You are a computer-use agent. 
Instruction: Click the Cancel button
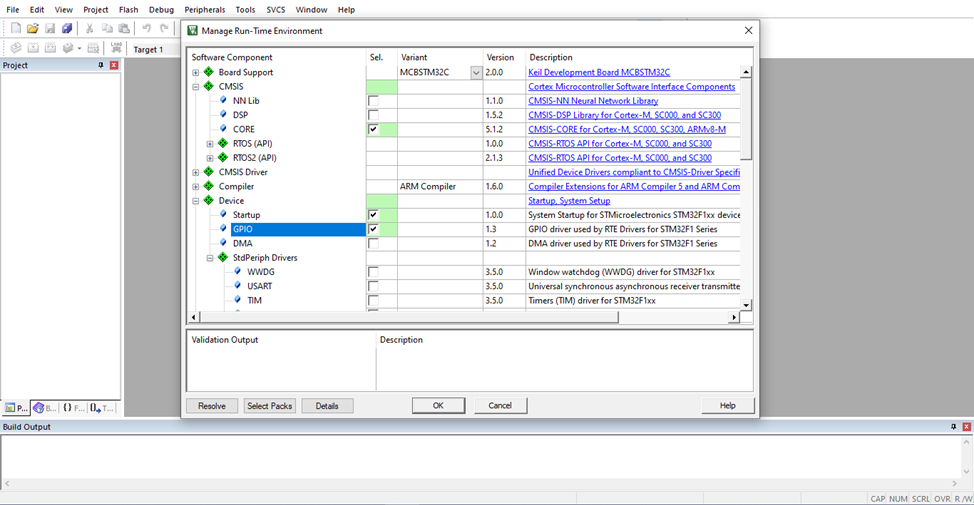[x=500, y=406]
